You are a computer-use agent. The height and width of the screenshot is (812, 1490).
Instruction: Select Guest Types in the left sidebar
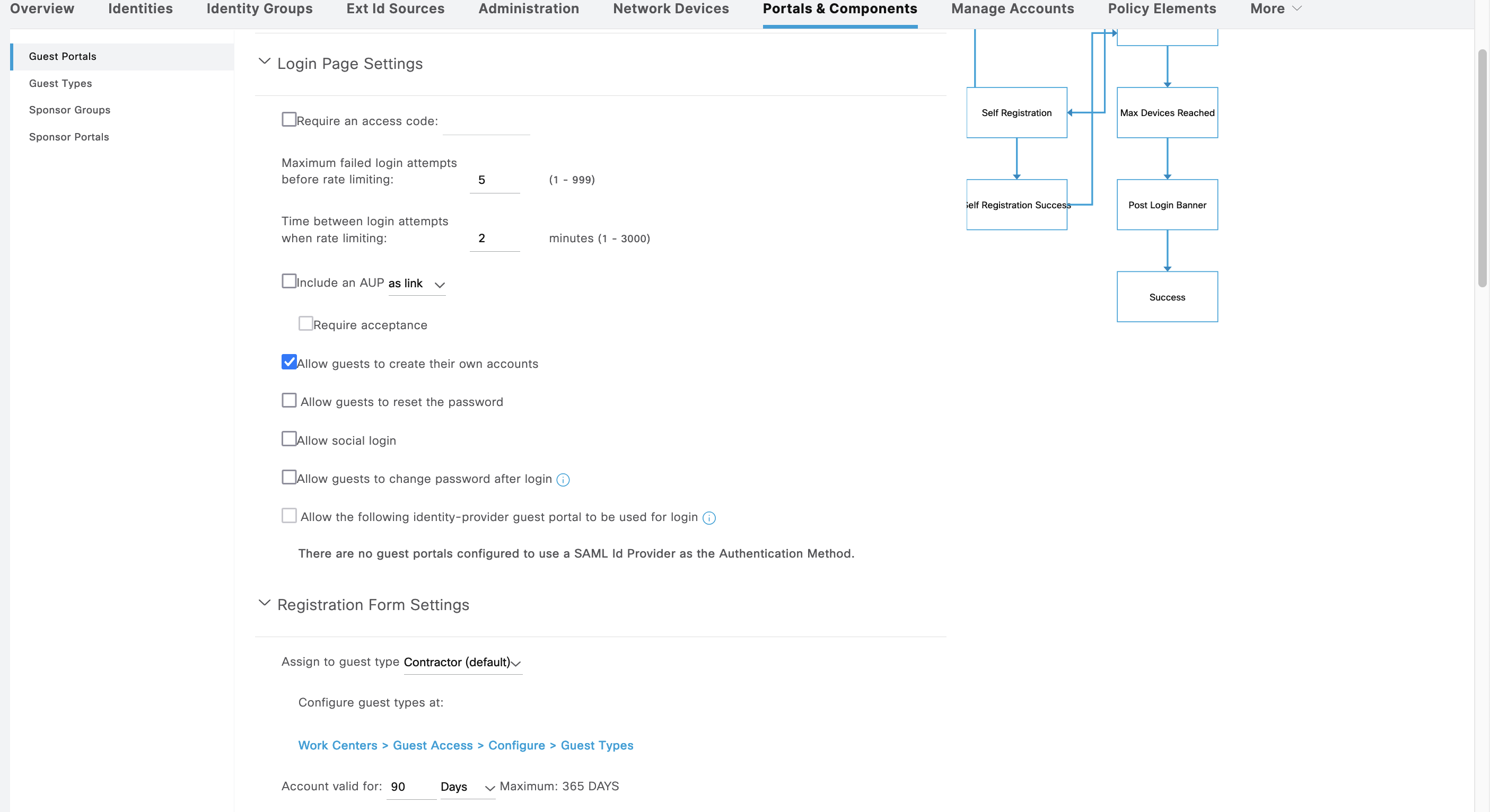[60, 83]
